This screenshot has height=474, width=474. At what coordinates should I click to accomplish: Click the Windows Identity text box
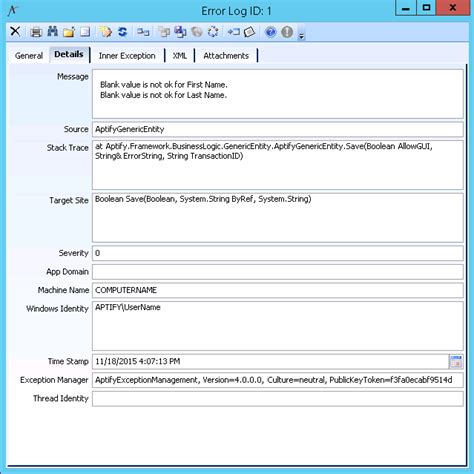(x=278, y=326)
